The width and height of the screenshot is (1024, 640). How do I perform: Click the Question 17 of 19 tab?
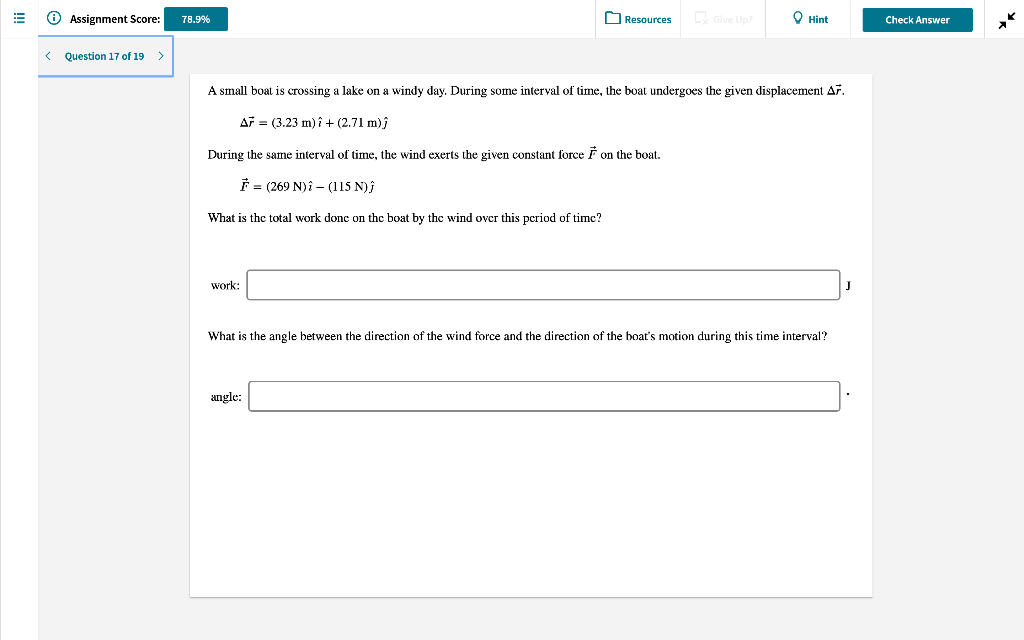[x=104, y=57]
